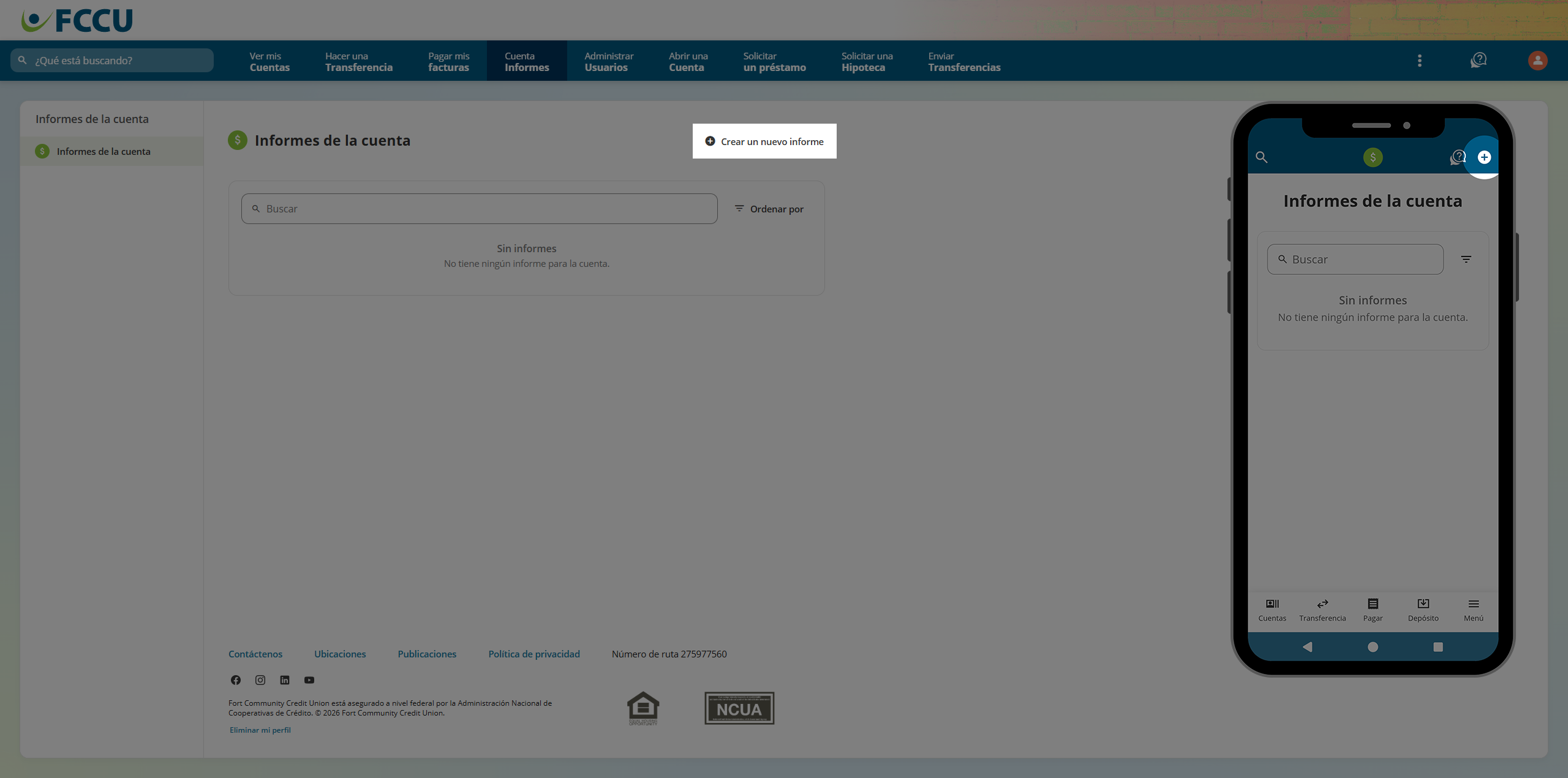Click the Facebook icon in footer
This screenshot has width=1568, height=778.
pyautogui.click(x=236, y=680)
